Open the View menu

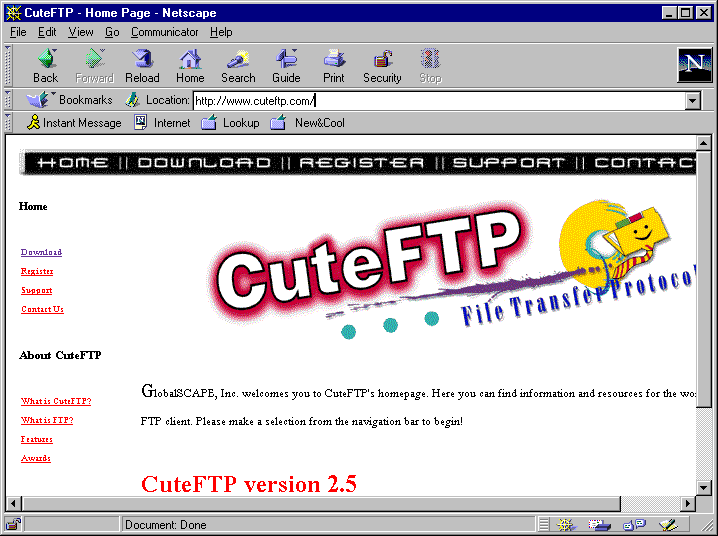coord(81,32)
